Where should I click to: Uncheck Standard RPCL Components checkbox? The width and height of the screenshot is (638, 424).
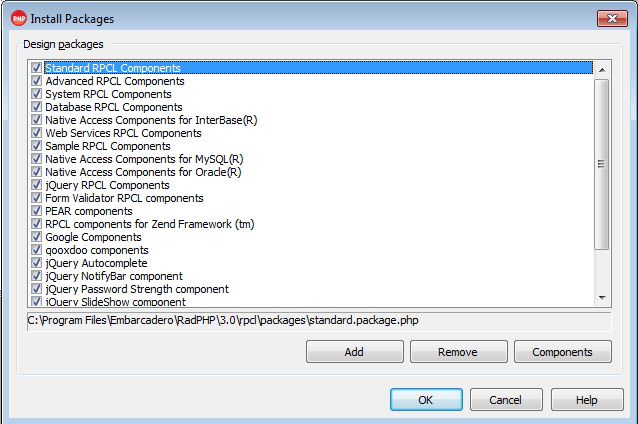(36, 68)
